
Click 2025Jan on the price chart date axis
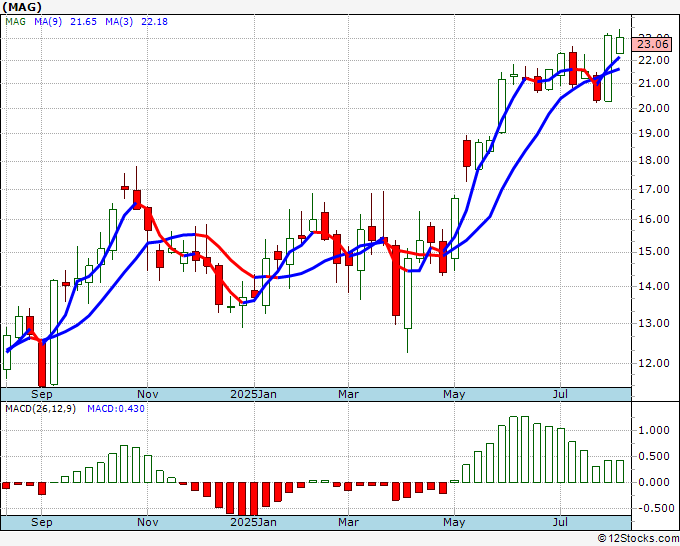(253, 394)
